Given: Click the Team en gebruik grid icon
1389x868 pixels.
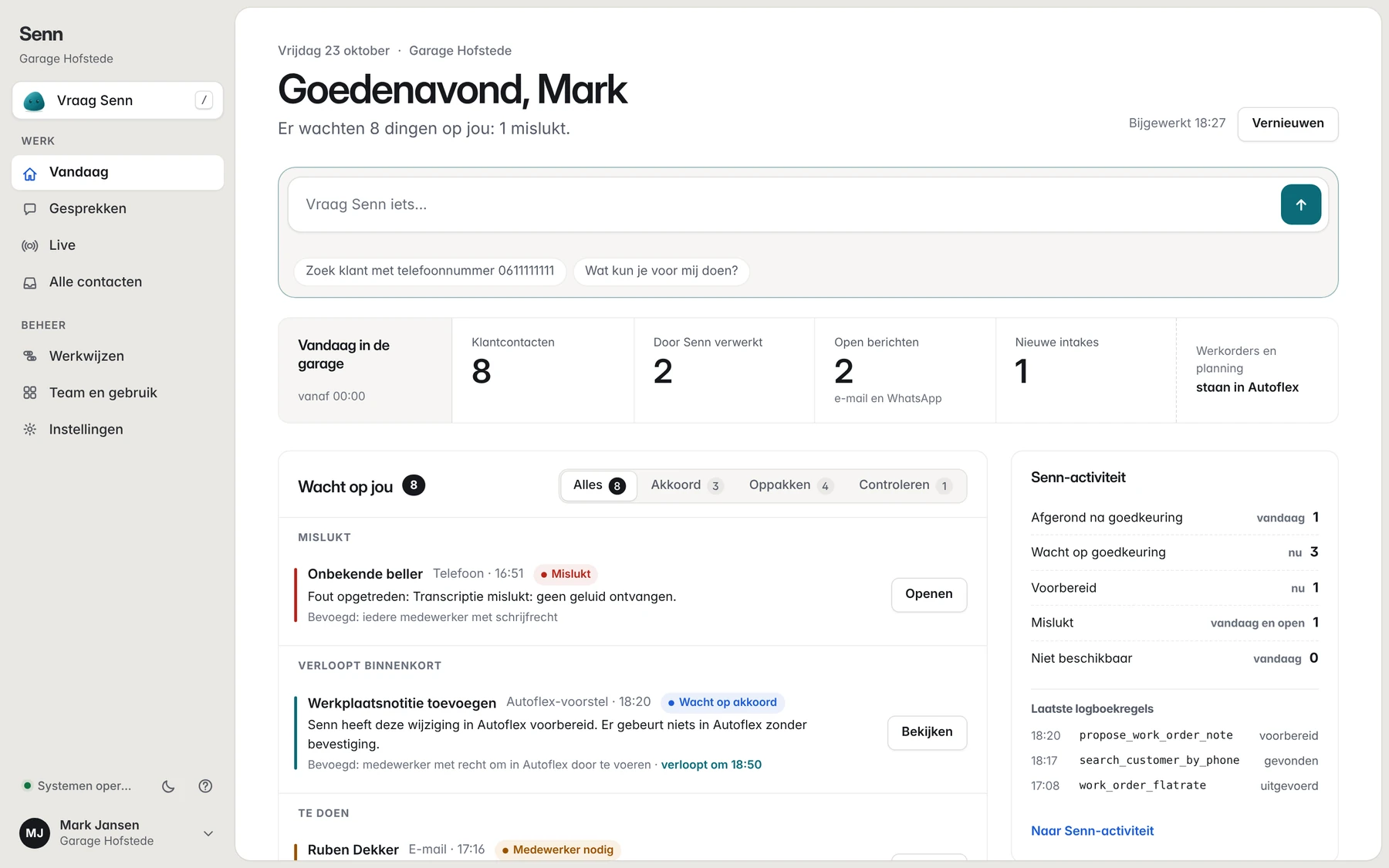Looking at the screenshot, I should point(30,393).
